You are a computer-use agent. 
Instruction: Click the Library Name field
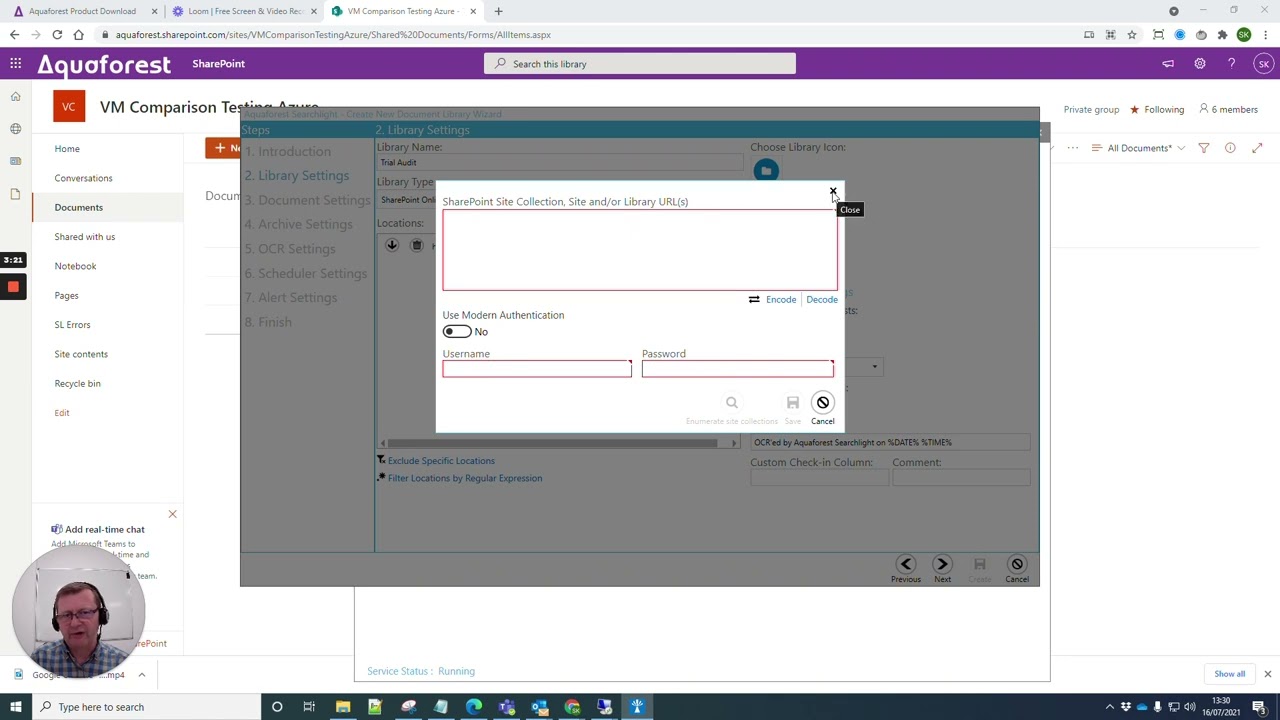(x=558, y=163)
